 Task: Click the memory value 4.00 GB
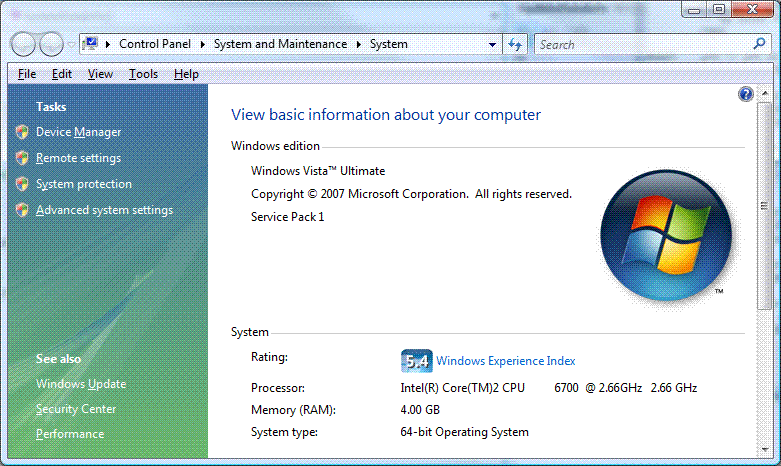click(x=420, y=410)
